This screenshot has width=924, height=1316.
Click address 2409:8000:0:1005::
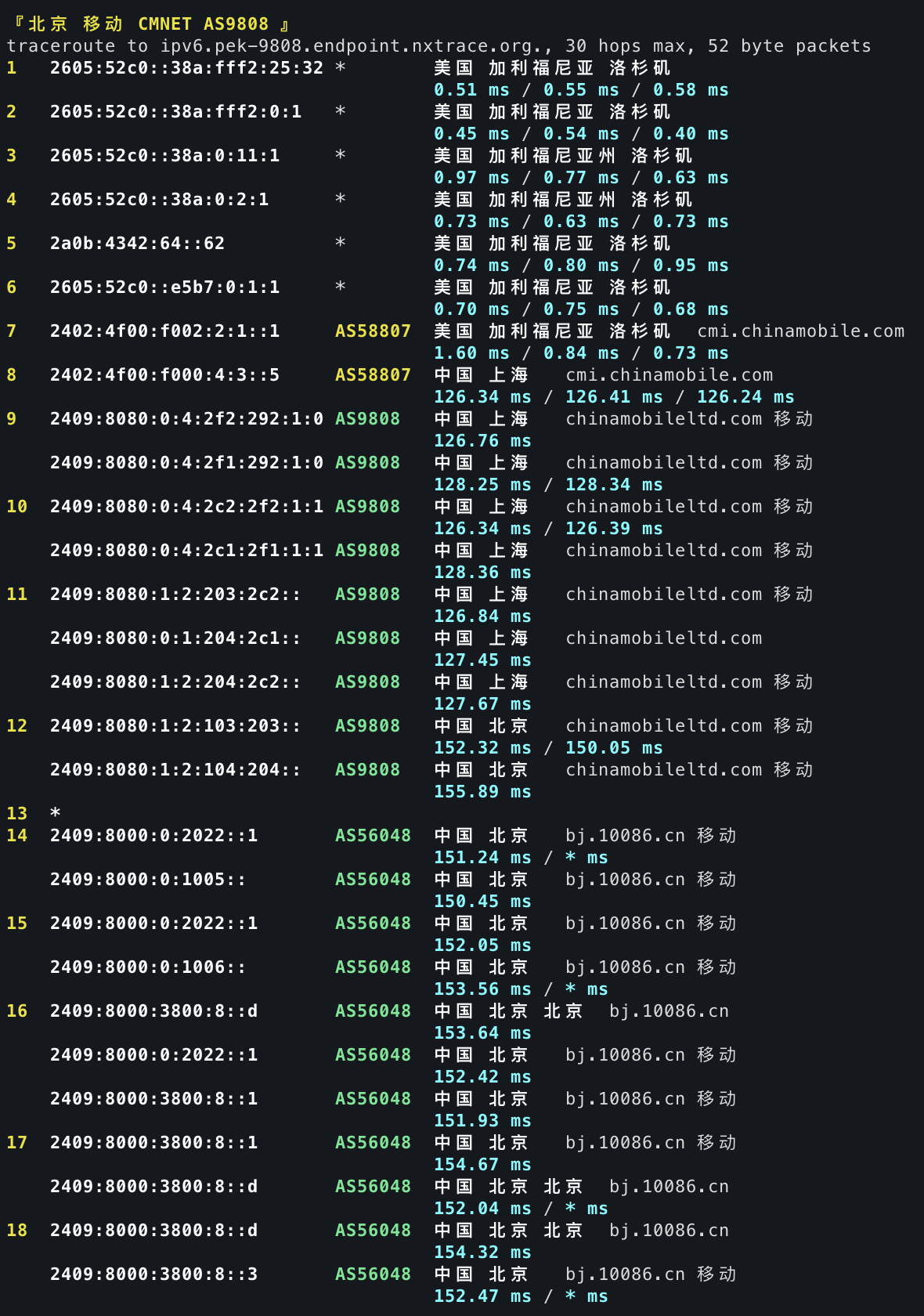click(148, 880)
